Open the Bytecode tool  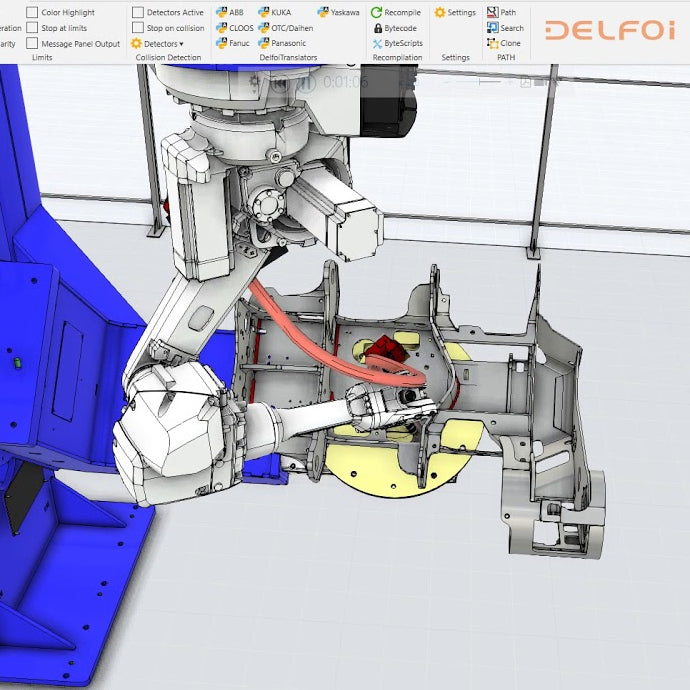(394, 28)
